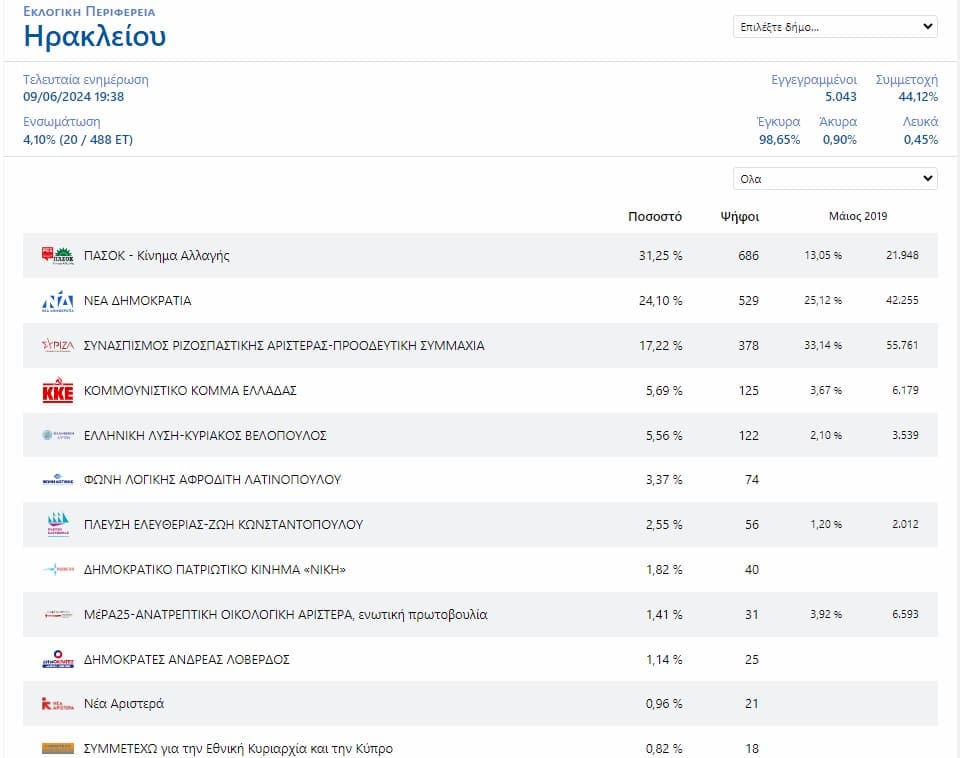Click the Ελληνική Λύση logo

click(x=58, y=435)
